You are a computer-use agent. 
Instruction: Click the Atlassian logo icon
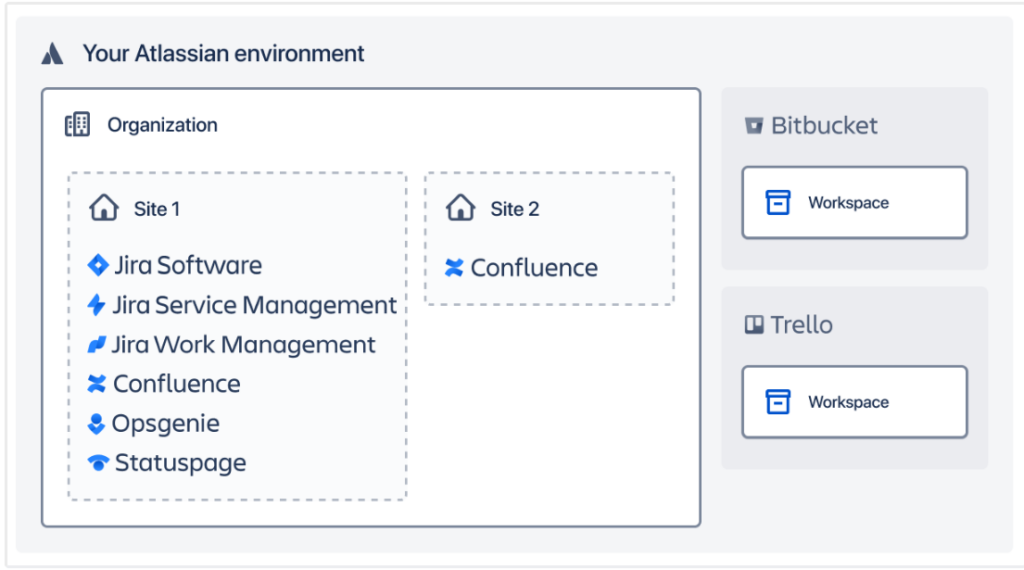click(x=52, y=54)
